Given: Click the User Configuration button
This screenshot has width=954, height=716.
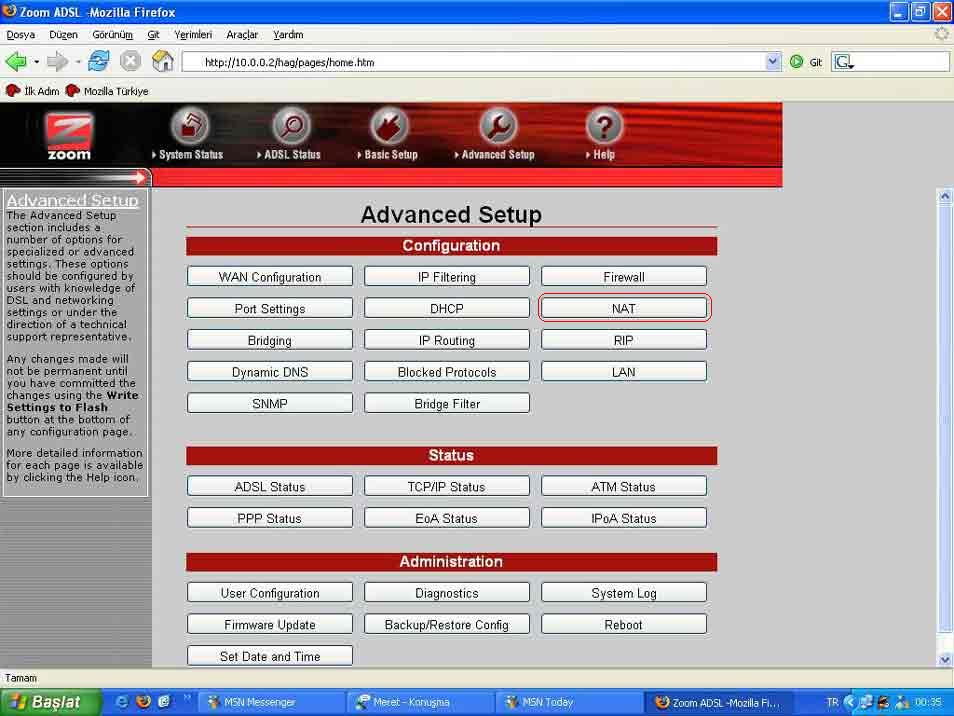Looking at the screenshot, I should coord(270,593).
